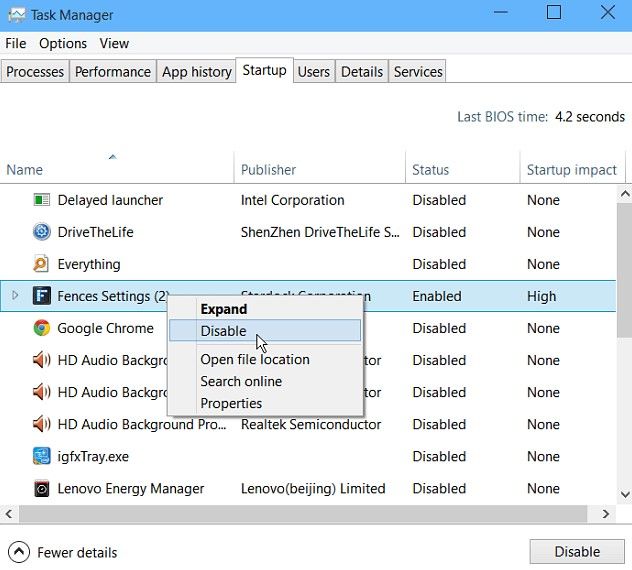Select the igfxTray.exe row name
Screen dimensions: 632x570
click(x=93, y=456)
